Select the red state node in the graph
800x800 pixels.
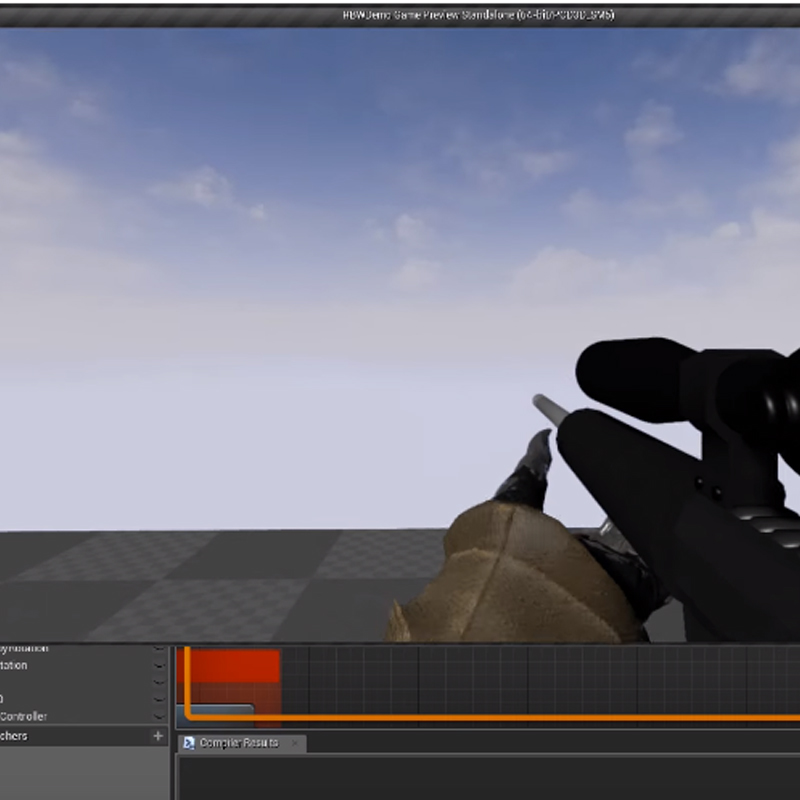click(x=240, y=665)
